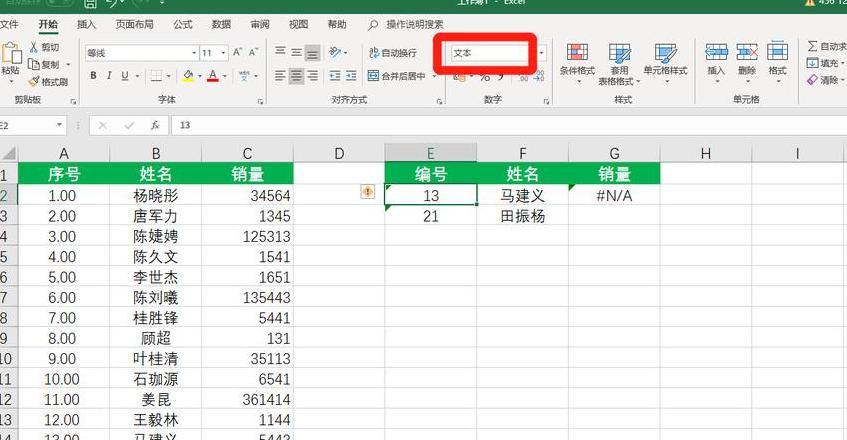Switch to 插入 Insert tab

pyautogui.click(x=86, y=24)
